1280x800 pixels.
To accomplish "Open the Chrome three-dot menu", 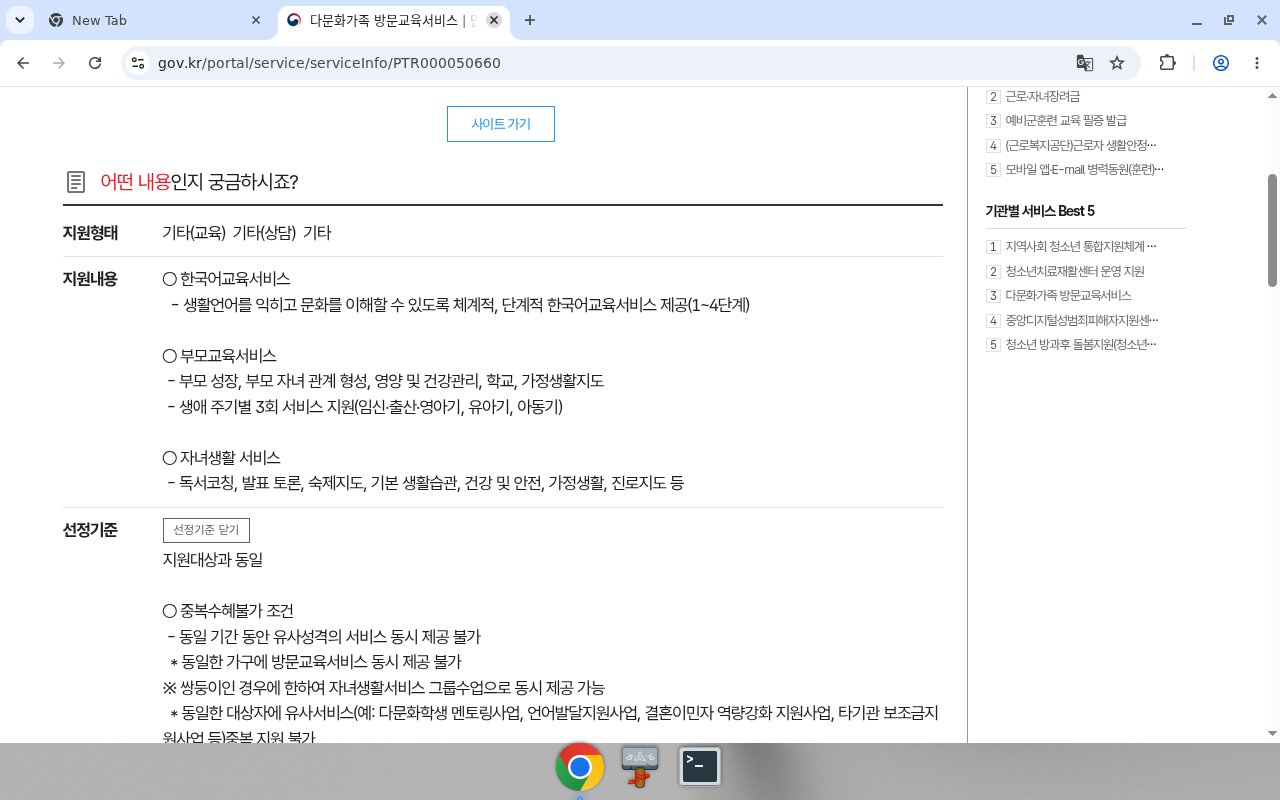I will (x=1257, y=63).
